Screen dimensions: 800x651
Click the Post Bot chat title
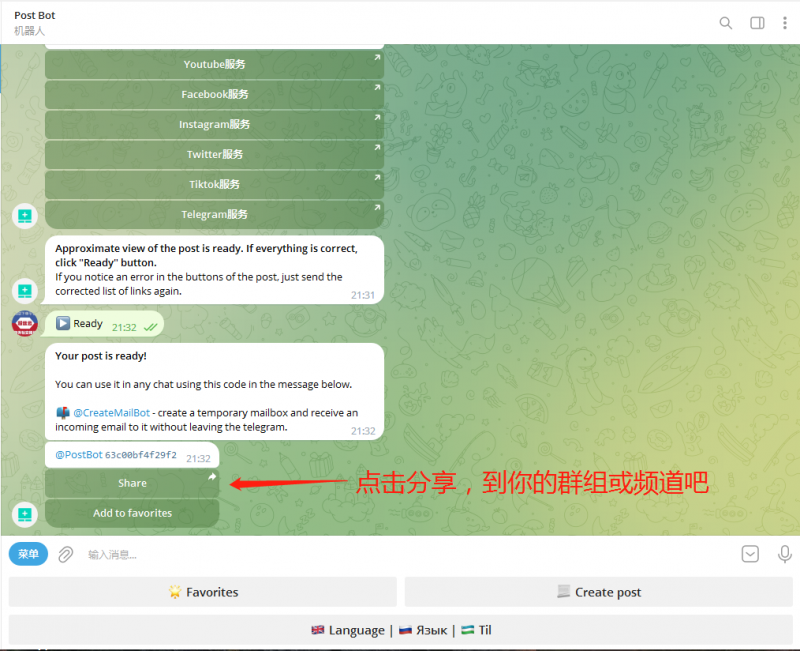point(35,15)
